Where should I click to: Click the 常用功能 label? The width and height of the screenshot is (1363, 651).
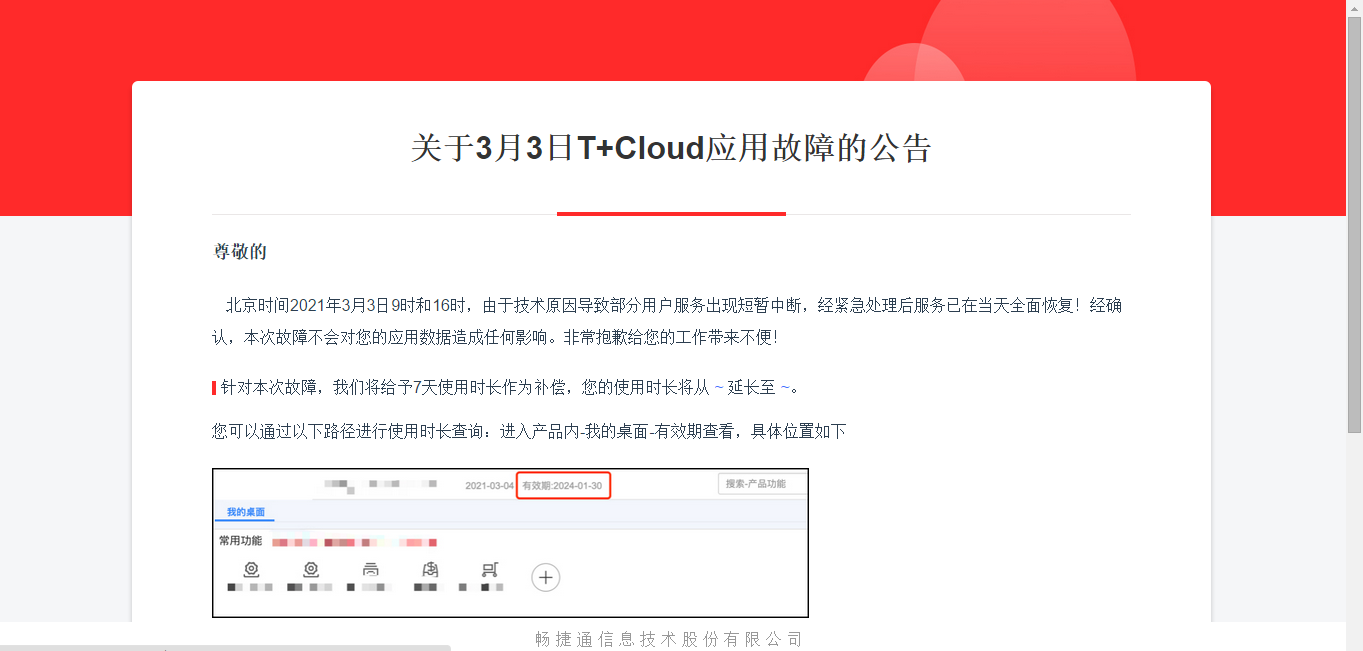[240, 541]
